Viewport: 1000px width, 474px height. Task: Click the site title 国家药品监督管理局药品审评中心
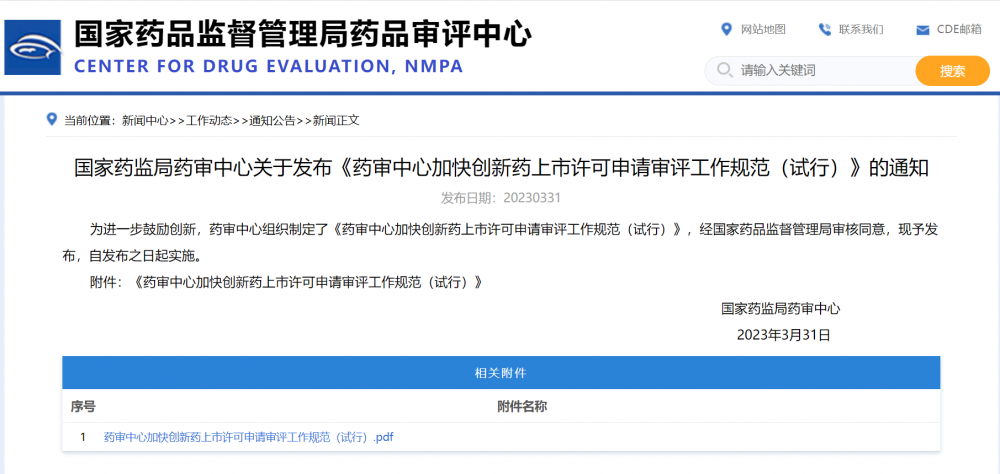coord(302,34)
